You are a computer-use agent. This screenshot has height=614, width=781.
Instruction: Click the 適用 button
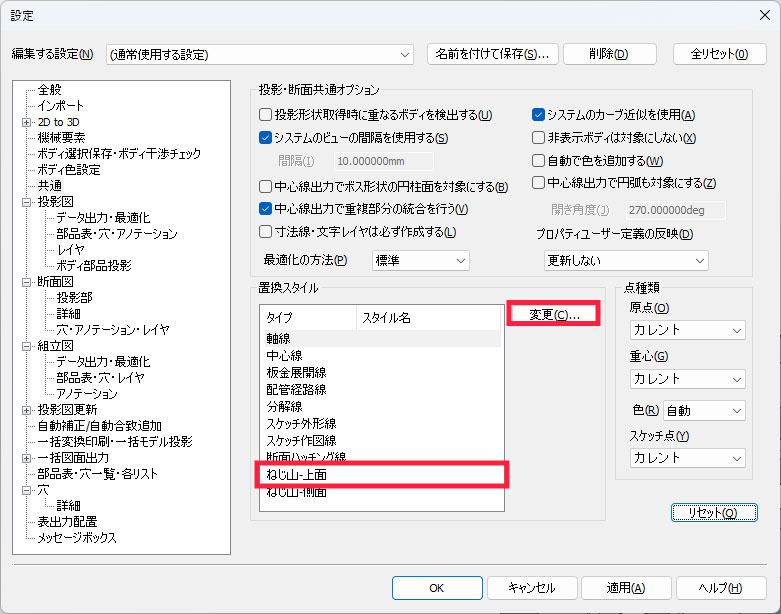(x=625, y=588)
